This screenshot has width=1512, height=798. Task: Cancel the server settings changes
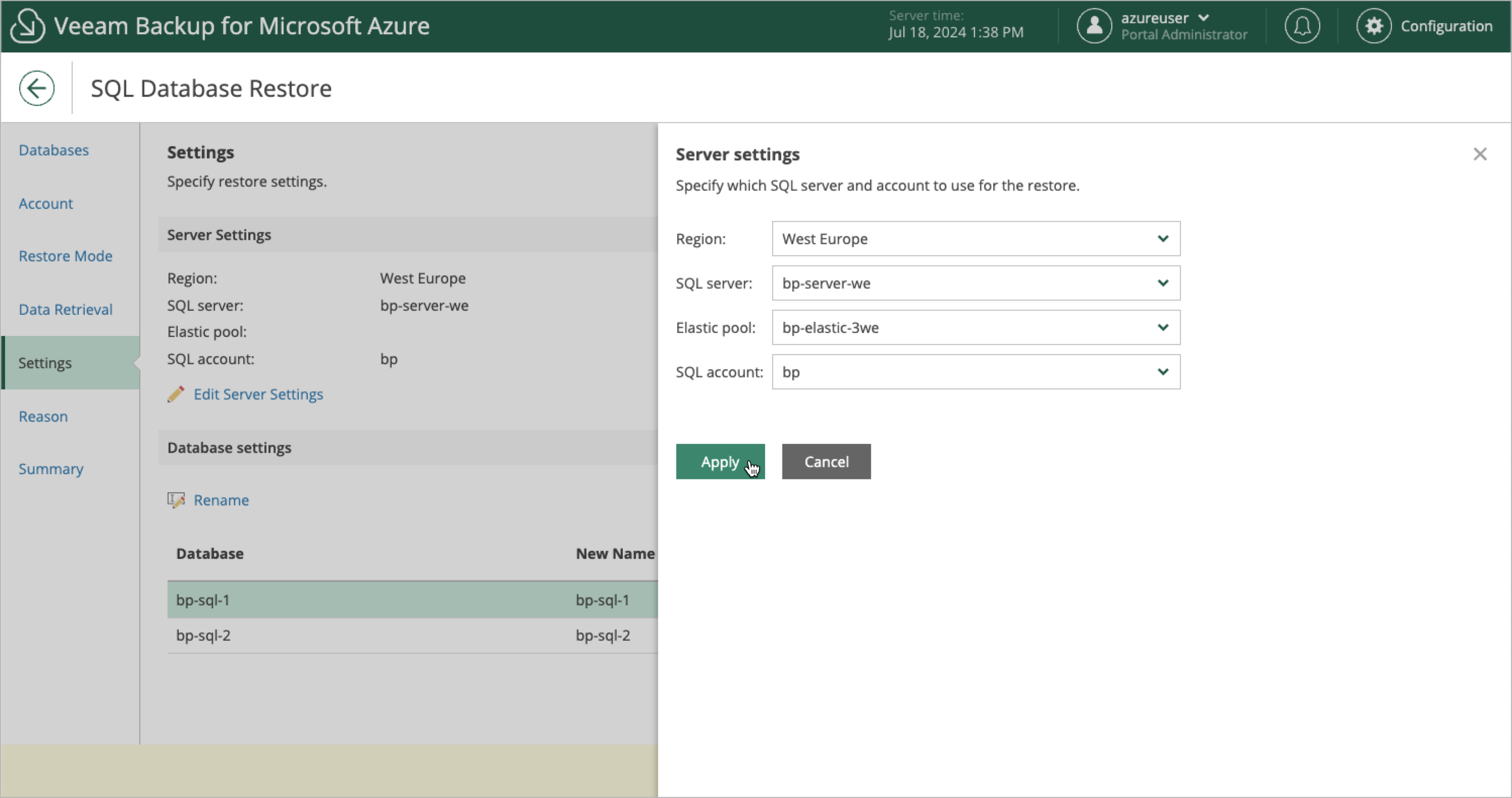click(x=826, y=462)
